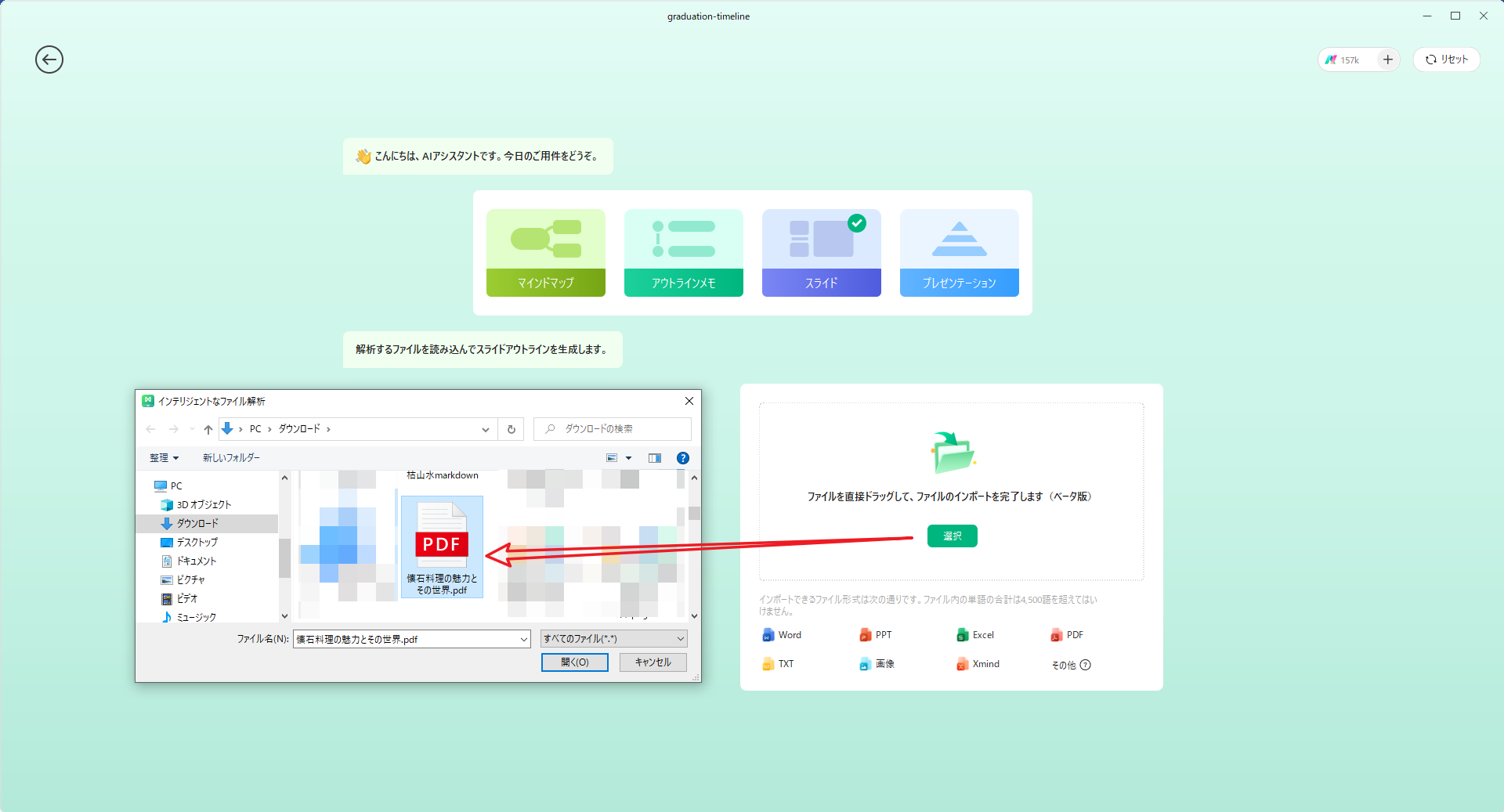
Task: Add credits with the plus button
Action: pyautogui.click(x=1387, y=60)
